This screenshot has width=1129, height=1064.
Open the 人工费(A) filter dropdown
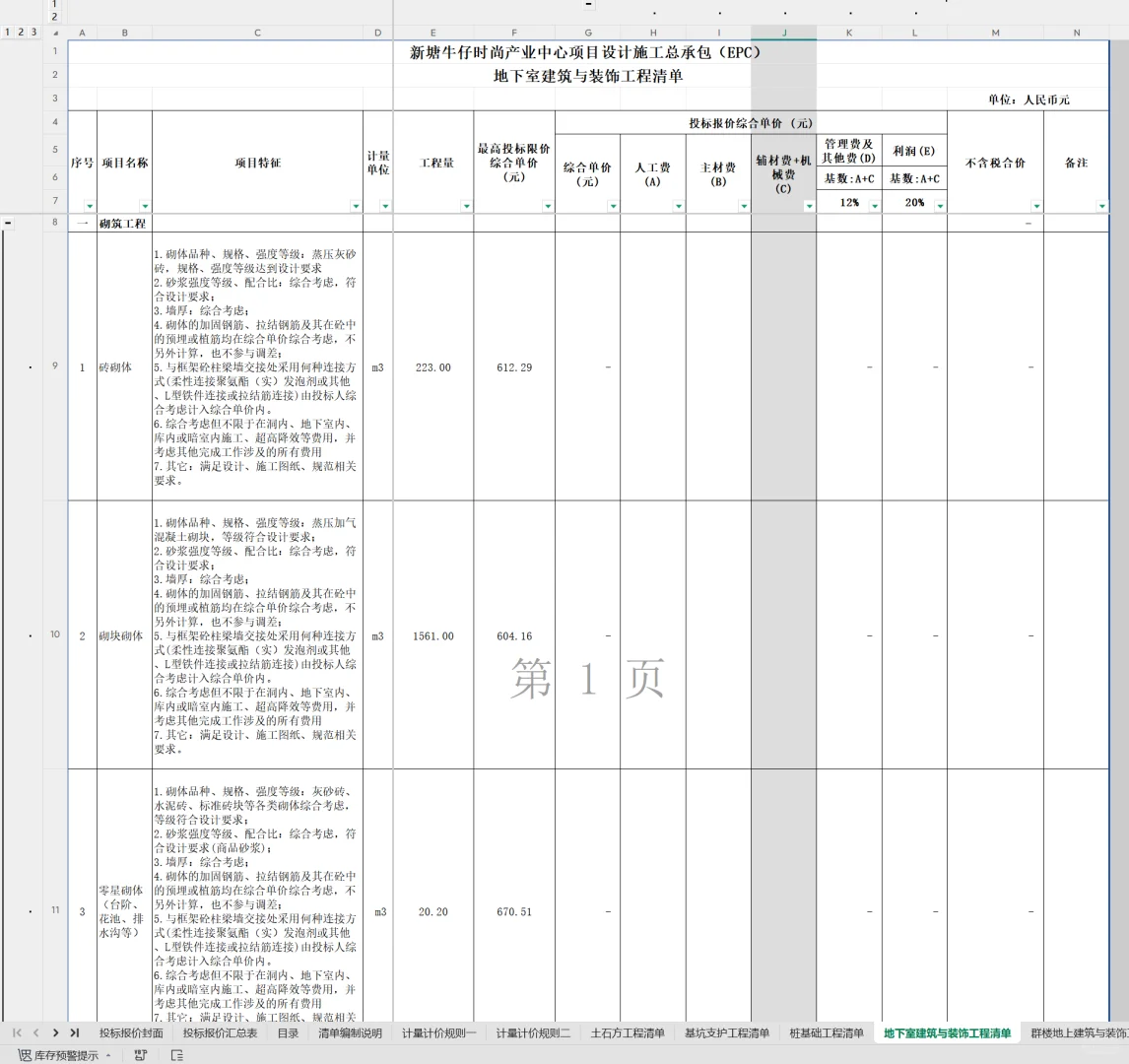tap(679, 206)
